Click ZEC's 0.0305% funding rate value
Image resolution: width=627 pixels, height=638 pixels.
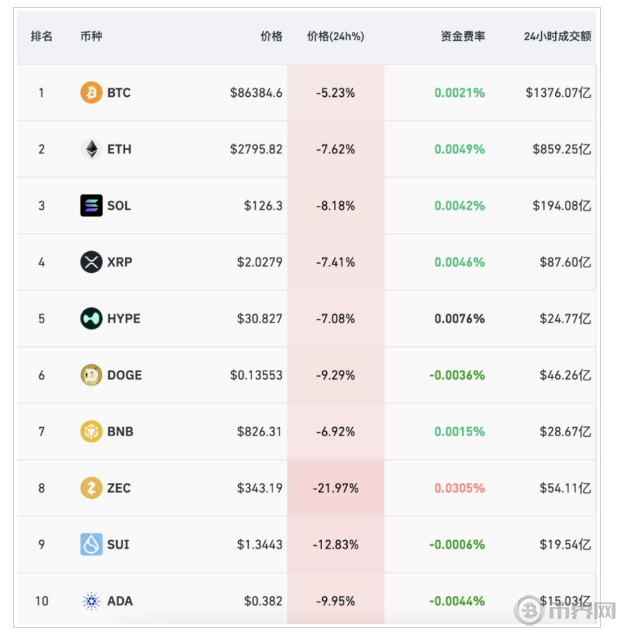(x=459, y=488)
